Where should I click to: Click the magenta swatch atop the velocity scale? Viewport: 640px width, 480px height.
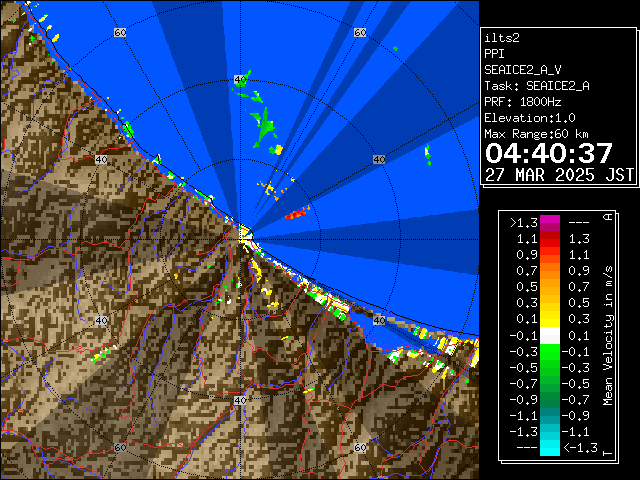550,222
